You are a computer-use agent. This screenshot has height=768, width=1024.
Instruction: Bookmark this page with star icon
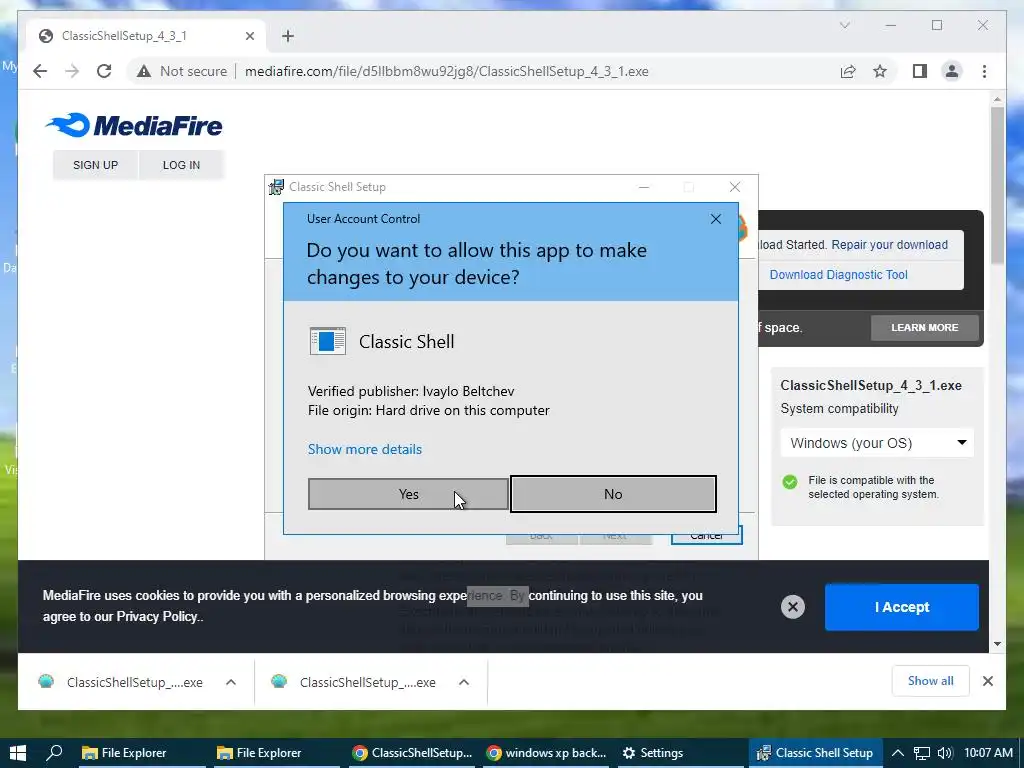pyautogui.click(x=880, y=71)
